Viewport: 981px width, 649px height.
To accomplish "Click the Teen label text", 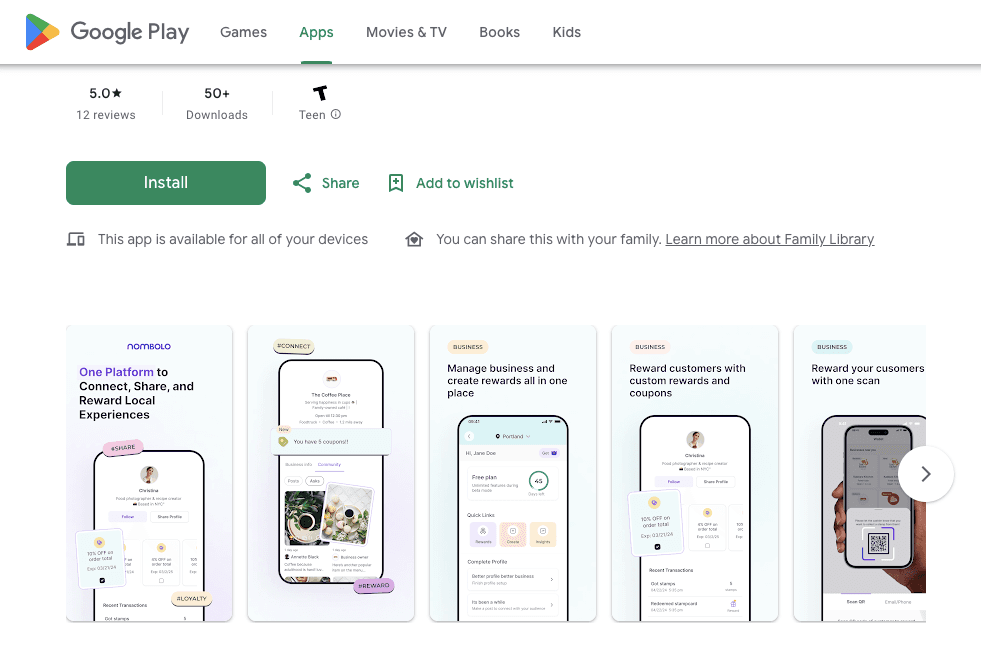I will (x=312, y=115).
